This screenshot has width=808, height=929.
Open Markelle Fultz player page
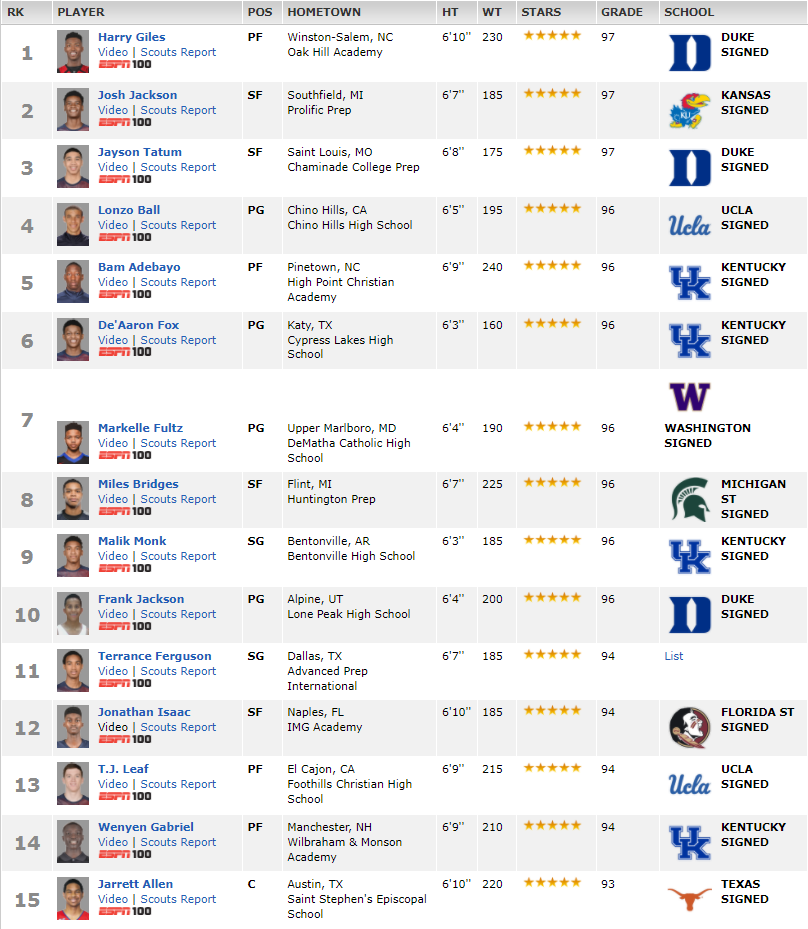(x=140, y=428)
